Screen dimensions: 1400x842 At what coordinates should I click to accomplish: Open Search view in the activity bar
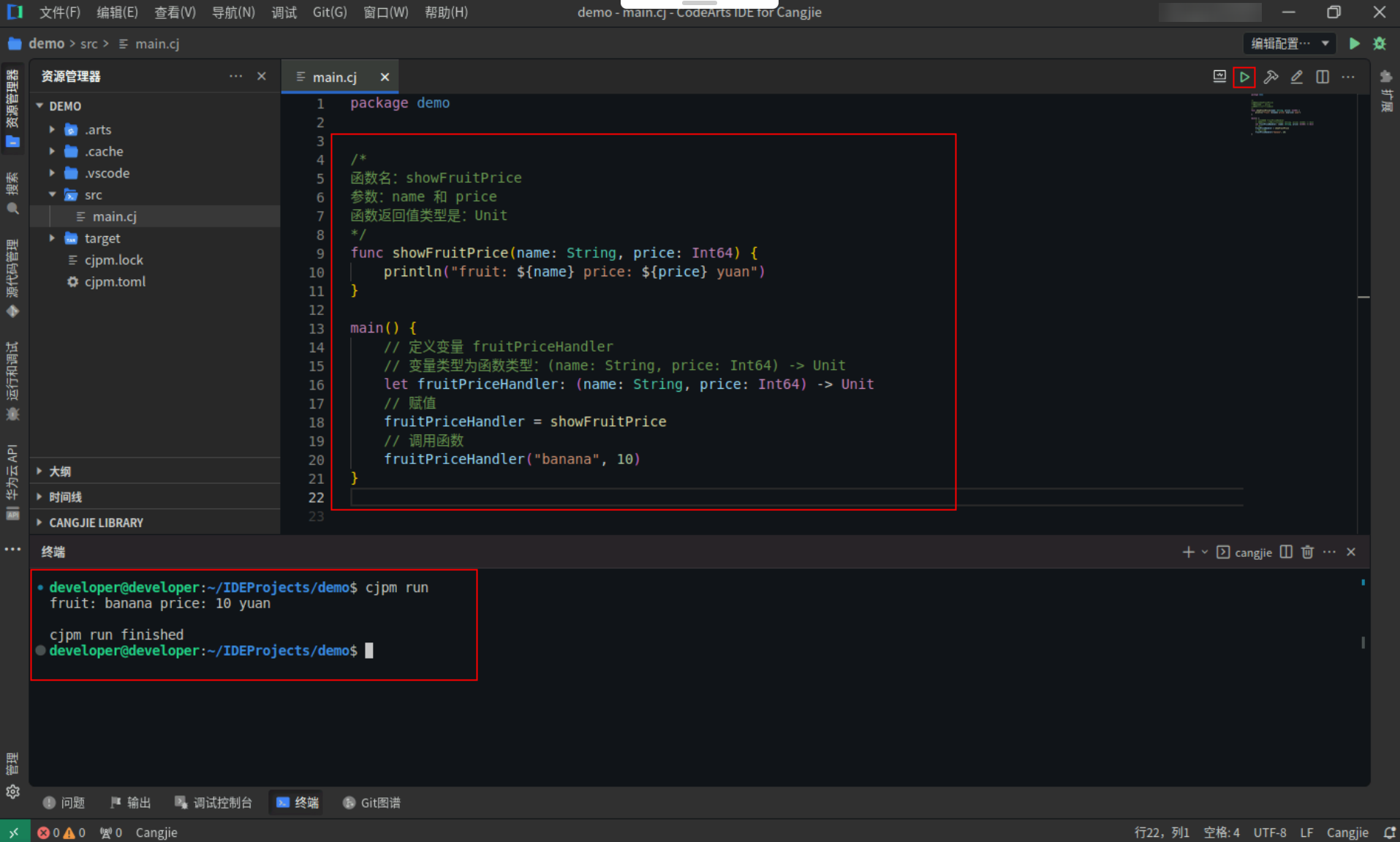[12, 194]
